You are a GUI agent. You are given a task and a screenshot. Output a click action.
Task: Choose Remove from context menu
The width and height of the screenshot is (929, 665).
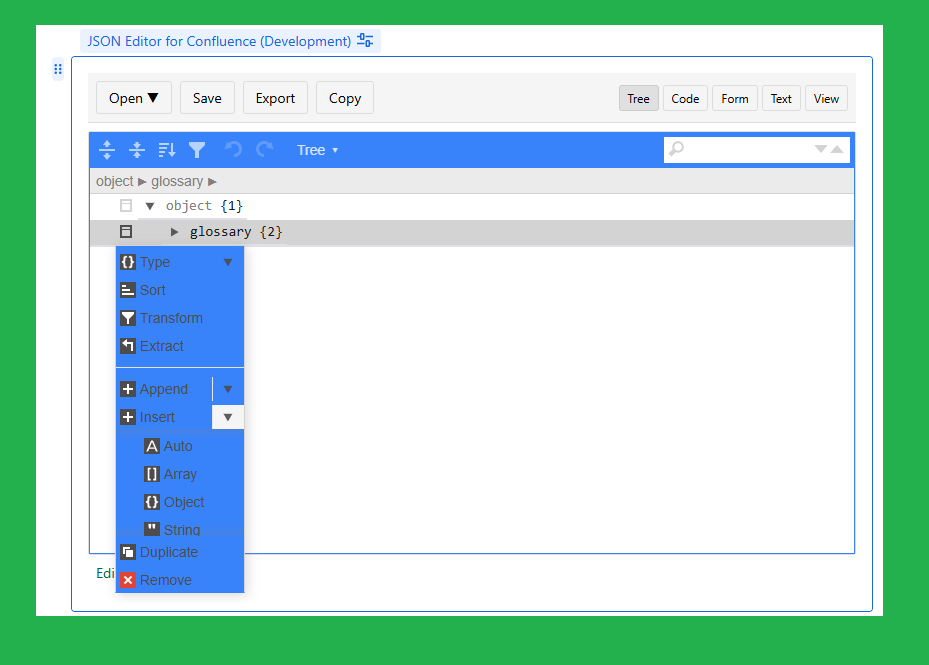pyautogui.click(x=180, y=580)
